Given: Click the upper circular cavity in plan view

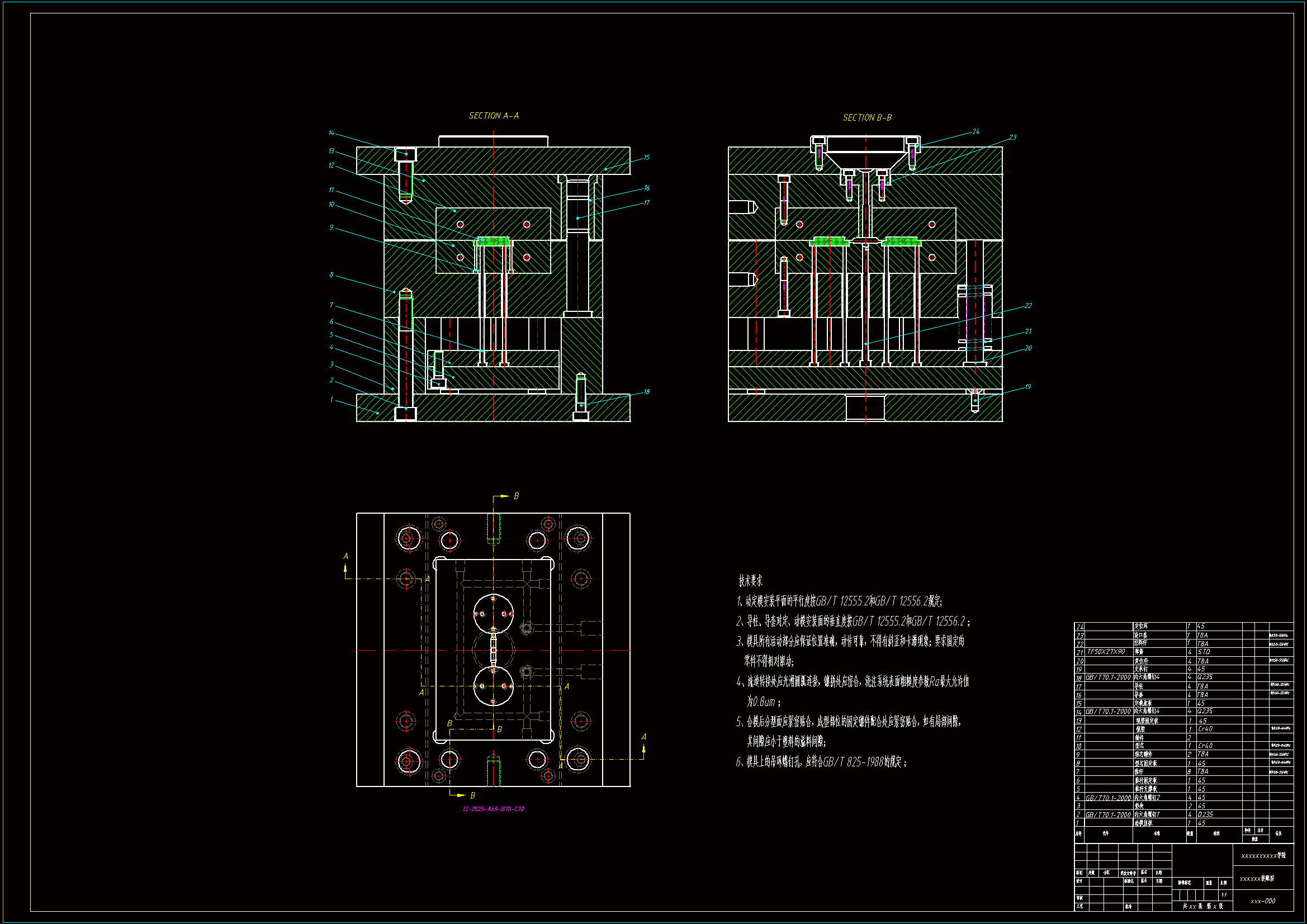Looking at the screenshot, I should pos(493,614).
